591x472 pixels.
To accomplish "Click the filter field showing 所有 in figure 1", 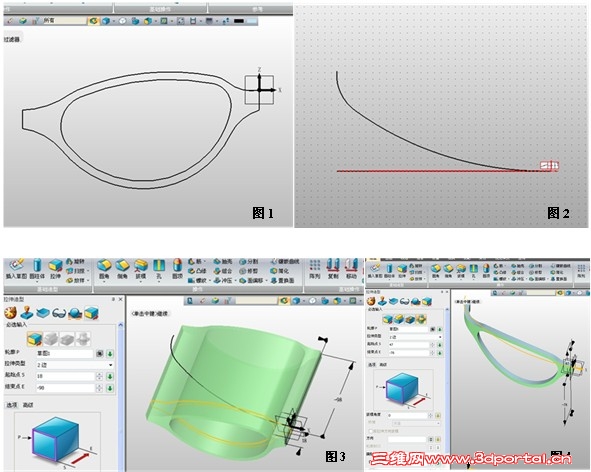I will point(64,21).
